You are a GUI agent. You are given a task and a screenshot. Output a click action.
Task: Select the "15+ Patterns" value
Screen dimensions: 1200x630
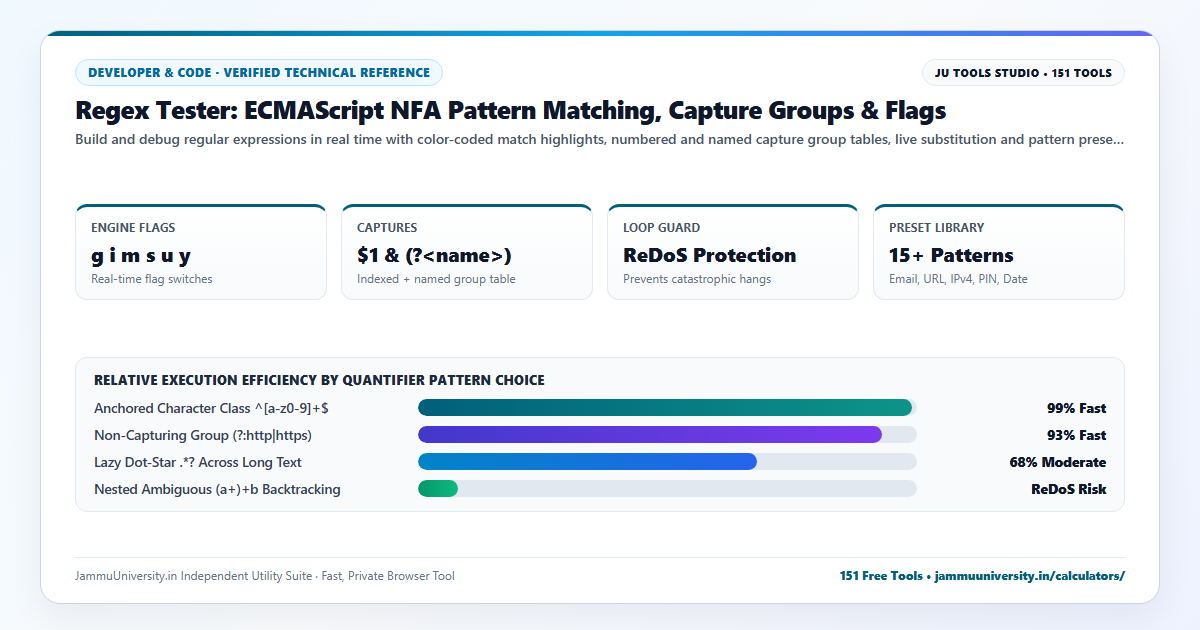951,255
